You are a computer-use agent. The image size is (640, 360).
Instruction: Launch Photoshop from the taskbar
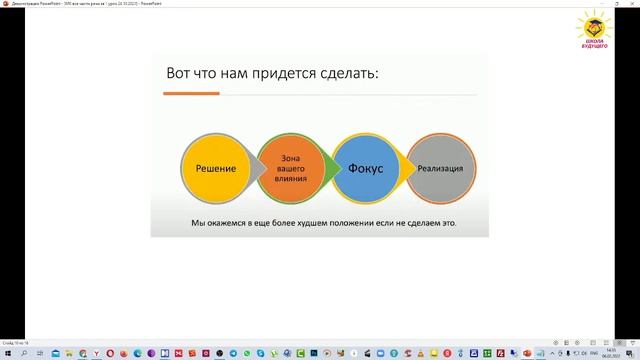[314, 353]
